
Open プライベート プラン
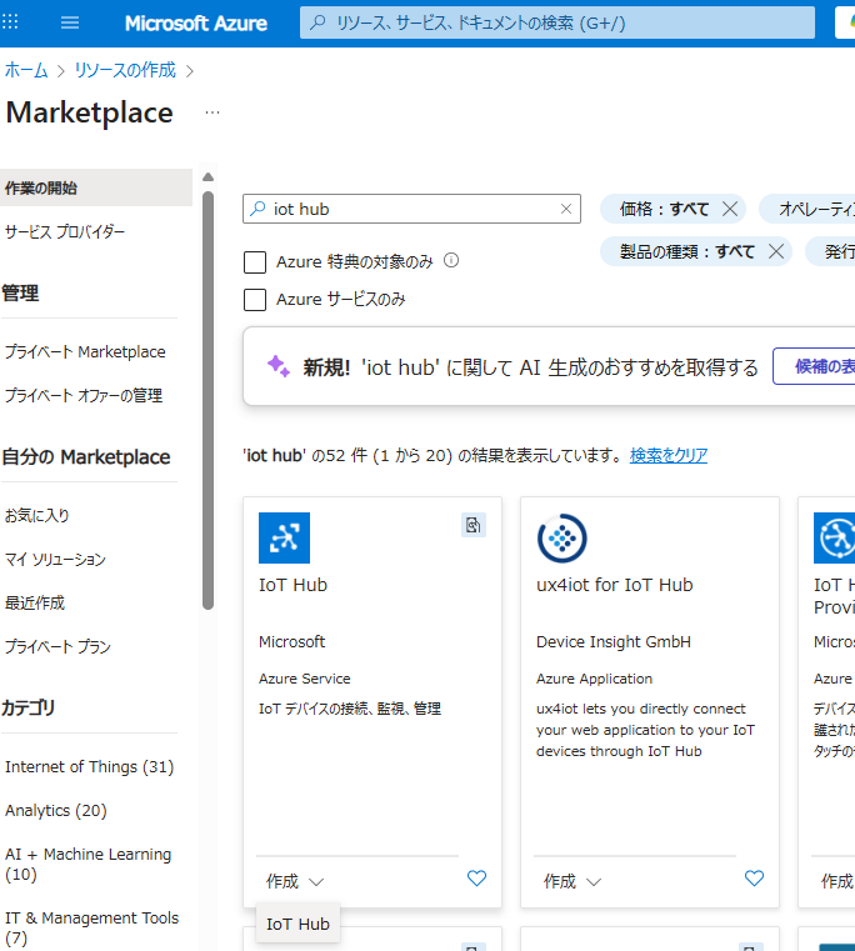[58, 647]
